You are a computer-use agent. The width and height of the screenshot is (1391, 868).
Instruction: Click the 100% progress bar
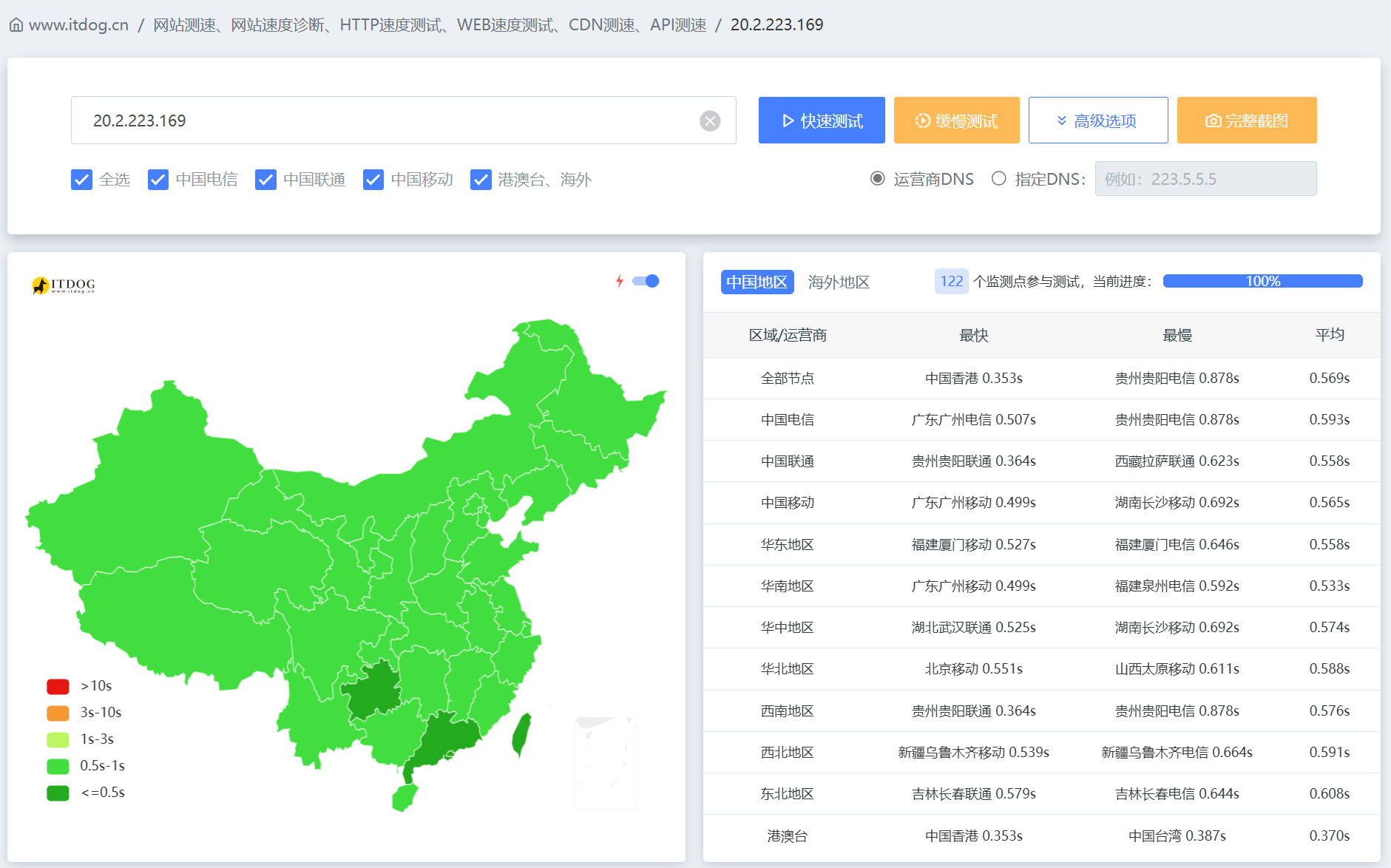click(1262, 281)
